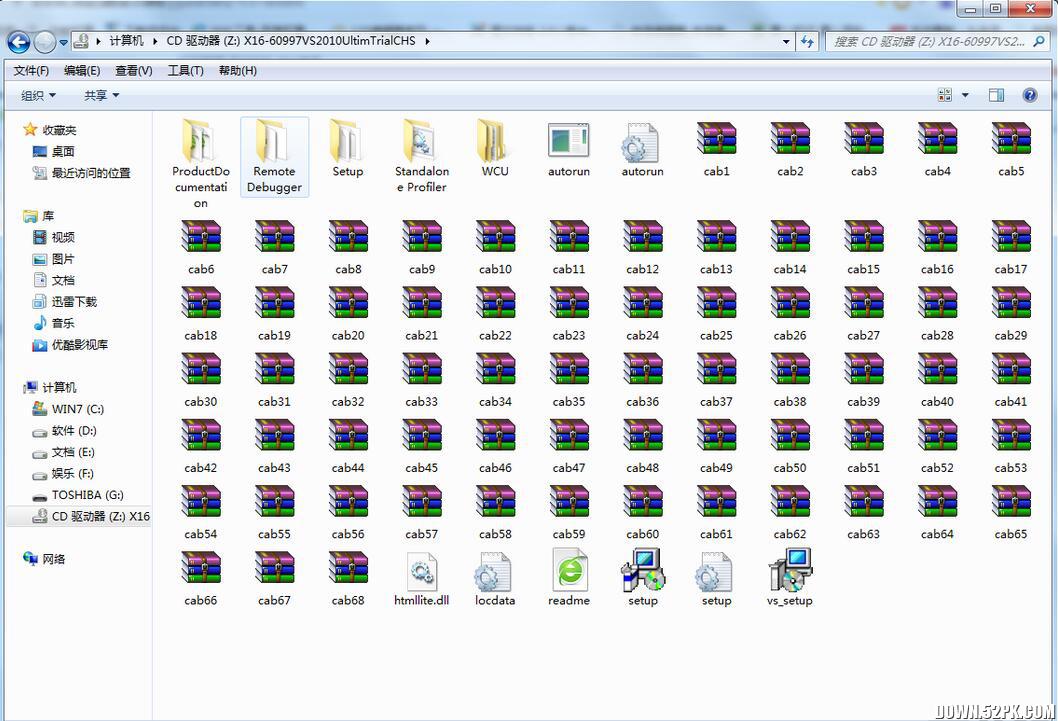This screenshot has width=1058, height=721.
Task: Refresh the current folder view
Action: 807,41
